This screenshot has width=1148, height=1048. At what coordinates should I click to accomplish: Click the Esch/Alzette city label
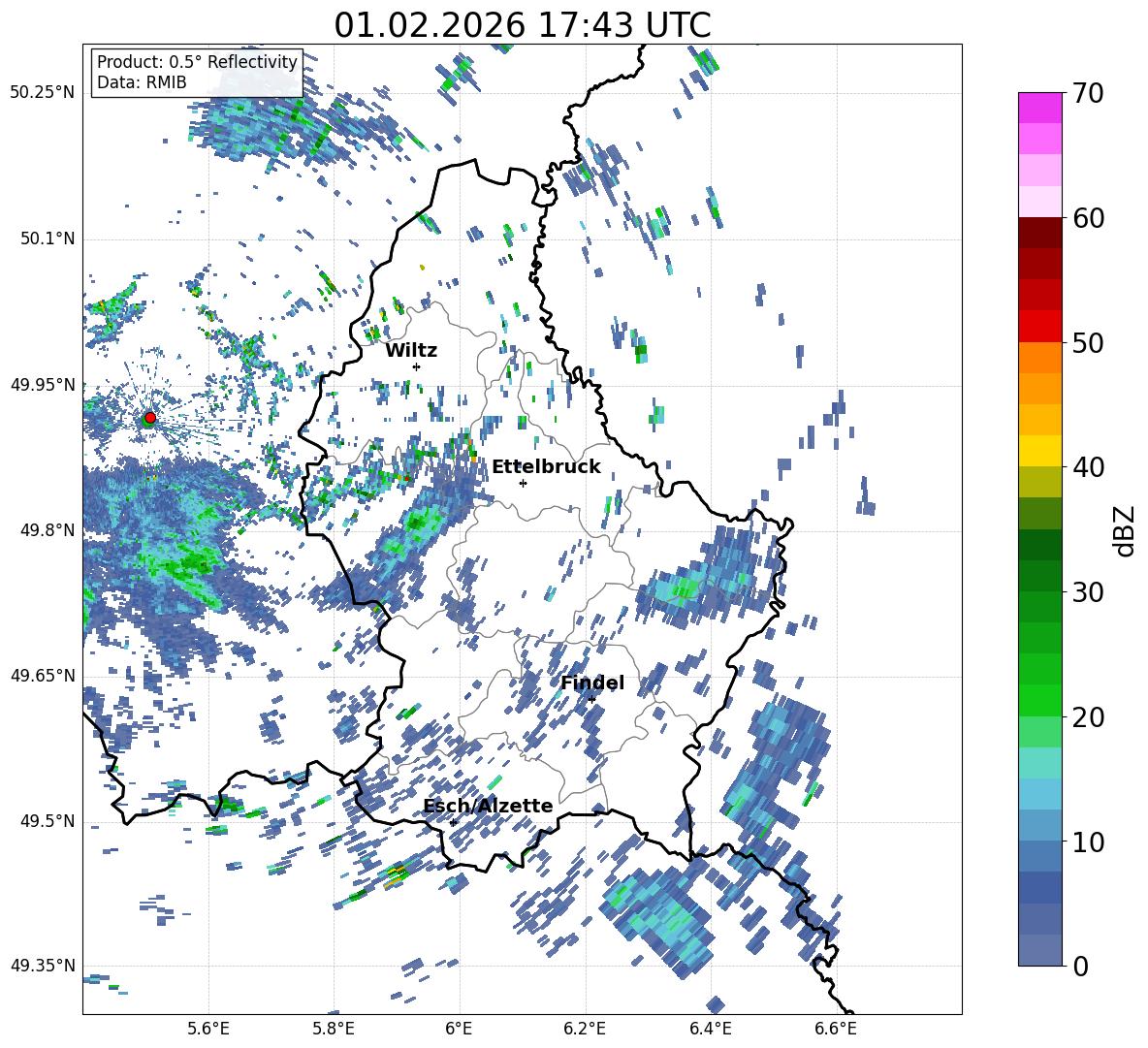(488, 806)
